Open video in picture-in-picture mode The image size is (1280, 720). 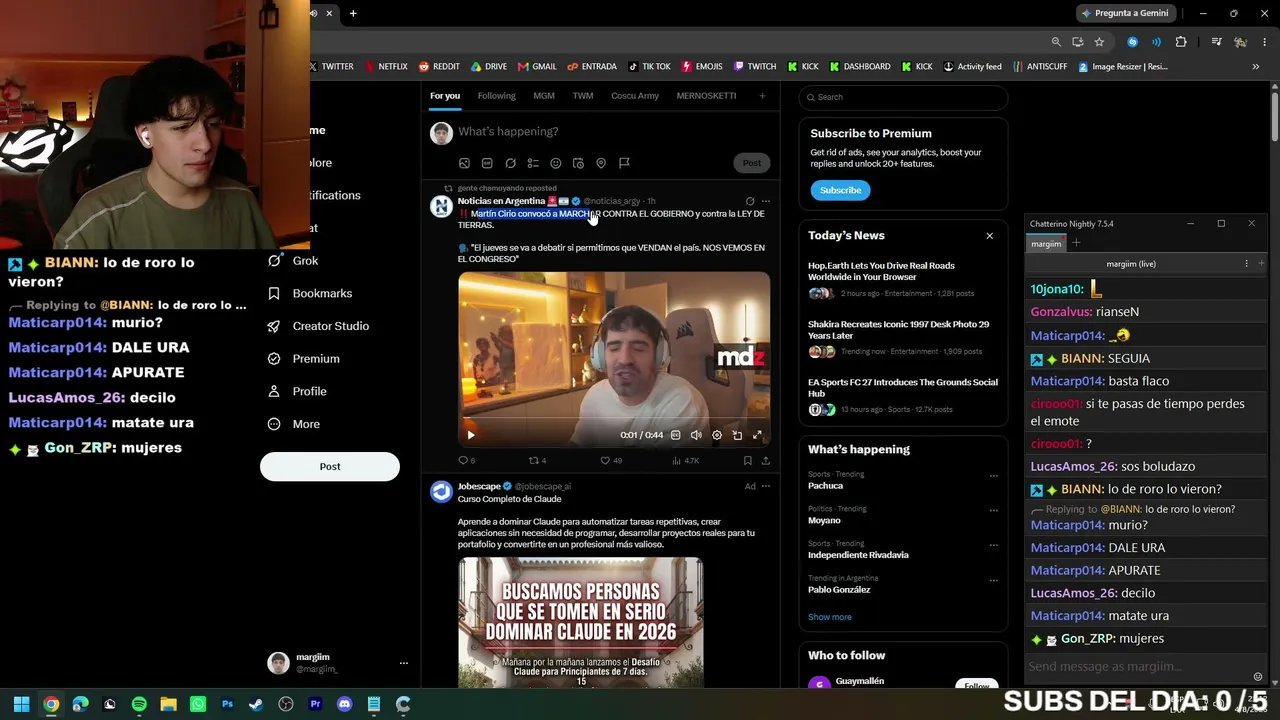tap(737, 435)
